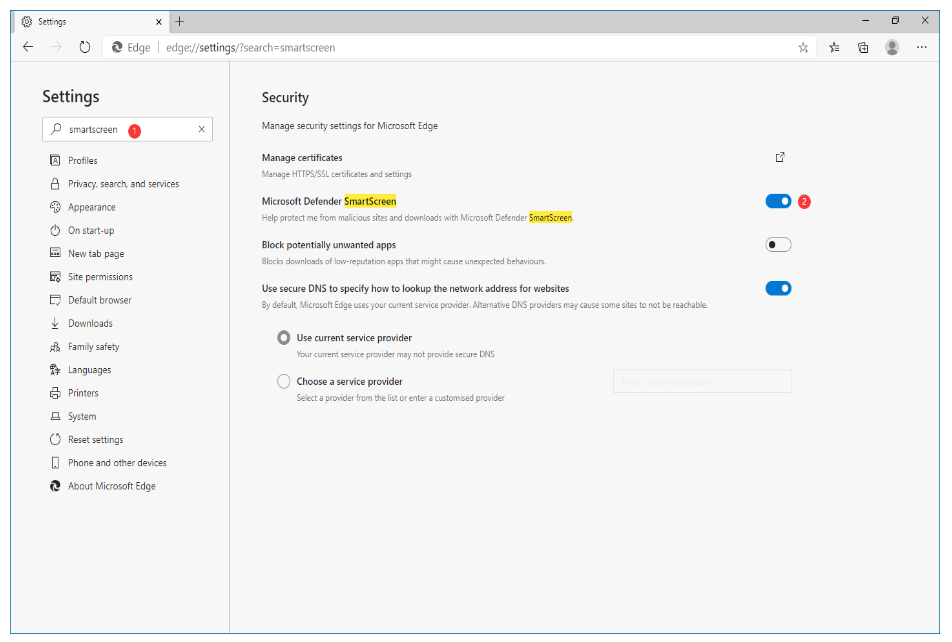Open Manage certificates external link icon
952x642 pixels.
pos(780,157)
